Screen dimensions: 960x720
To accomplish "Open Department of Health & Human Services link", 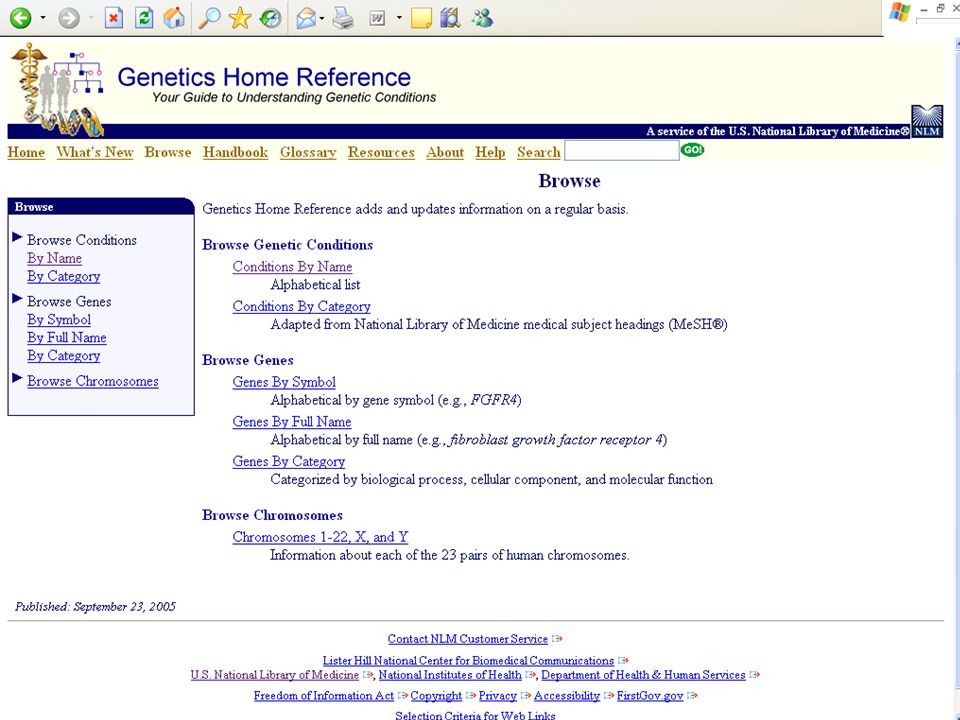I will tap(643, 675).
